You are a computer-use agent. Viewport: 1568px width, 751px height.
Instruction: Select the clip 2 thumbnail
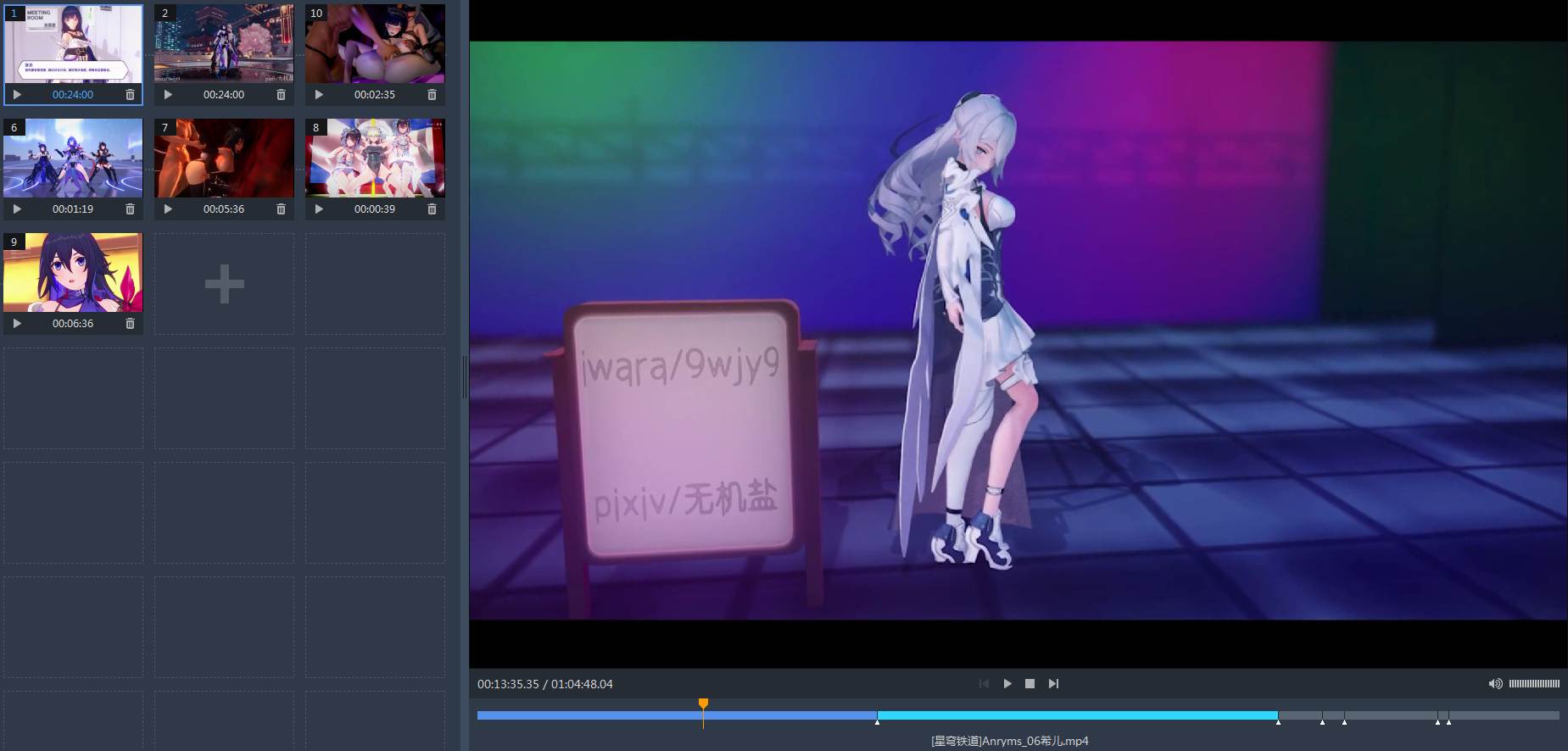click(x=224, y=44)
